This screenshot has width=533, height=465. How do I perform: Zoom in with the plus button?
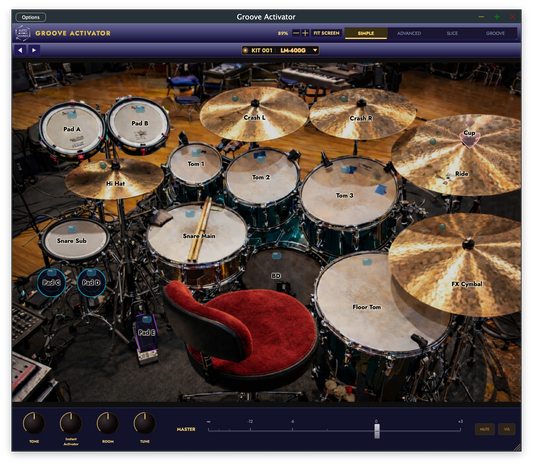point(305,33)
